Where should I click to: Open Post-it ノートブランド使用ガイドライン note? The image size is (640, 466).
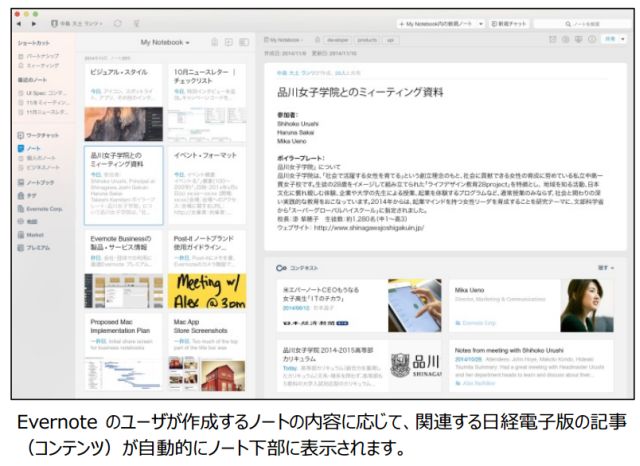(207, 269)
